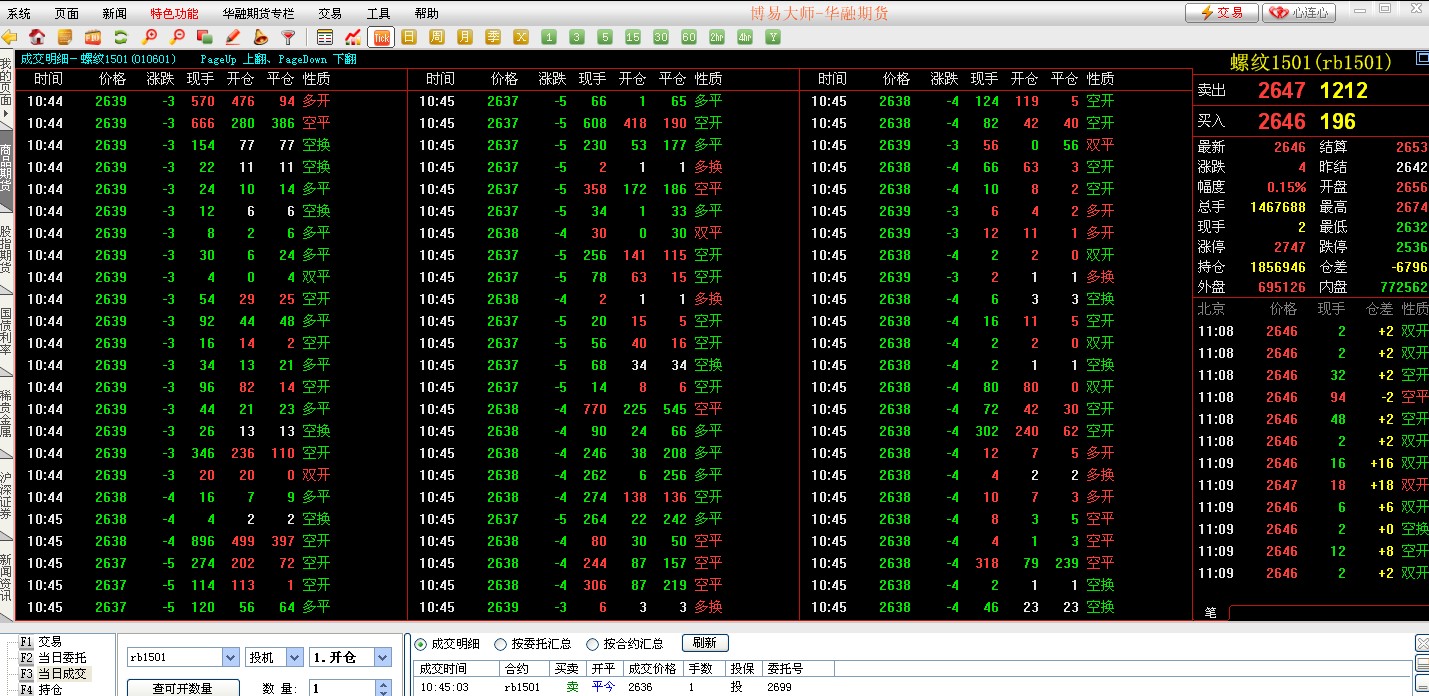Image resolution: width=1429 pixels, height=696 pixels.
Task: Click the alarm bell icon
Action: pos(262,35)
